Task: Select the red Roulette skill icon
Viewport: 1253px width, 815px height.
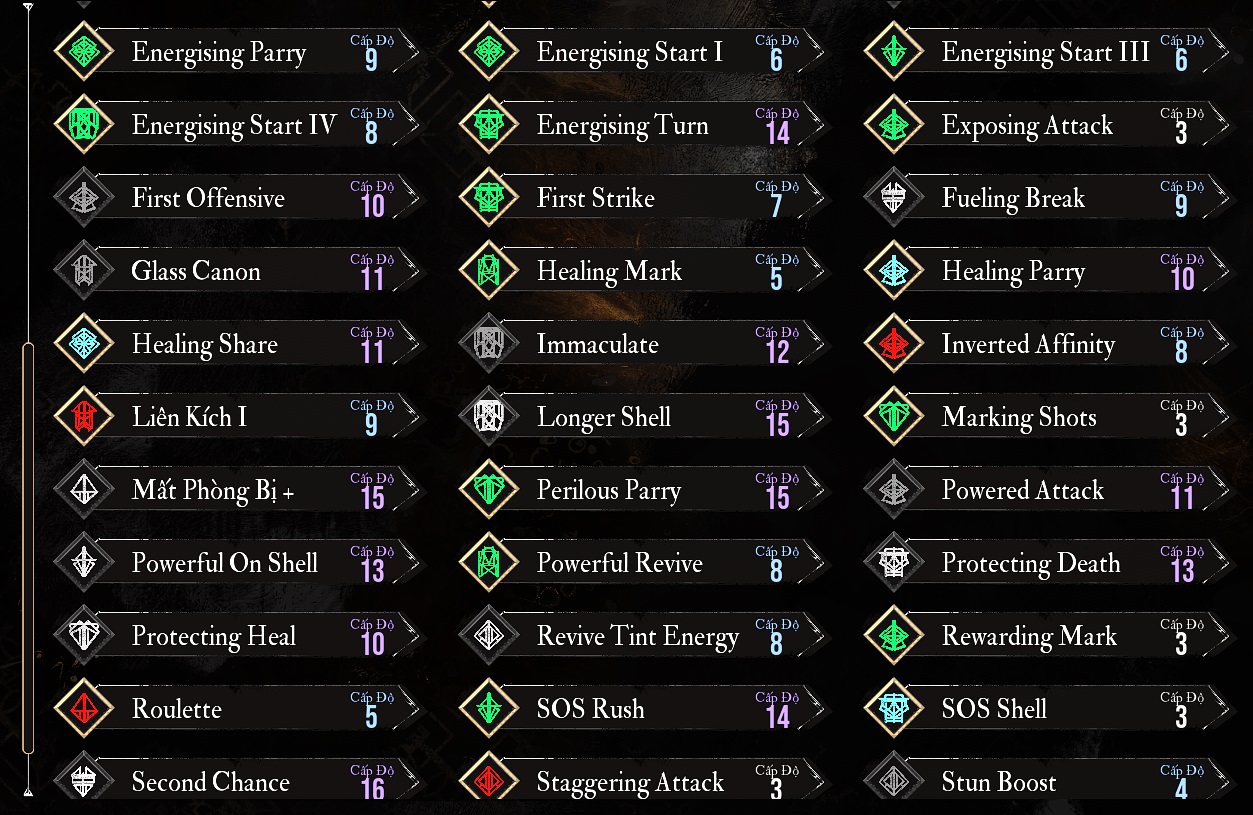Action: point(84,709)
